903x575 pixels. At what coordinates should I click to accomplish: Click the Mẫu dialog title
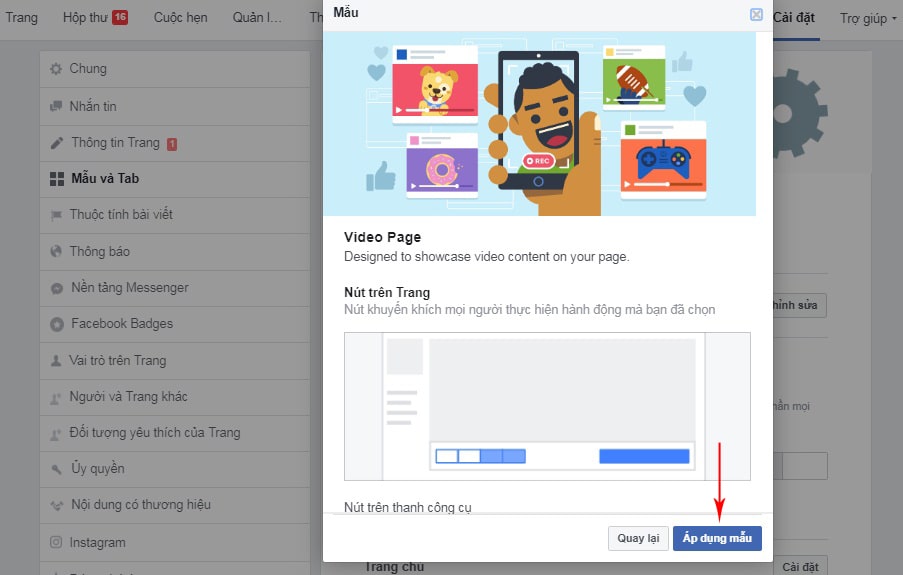346,12
